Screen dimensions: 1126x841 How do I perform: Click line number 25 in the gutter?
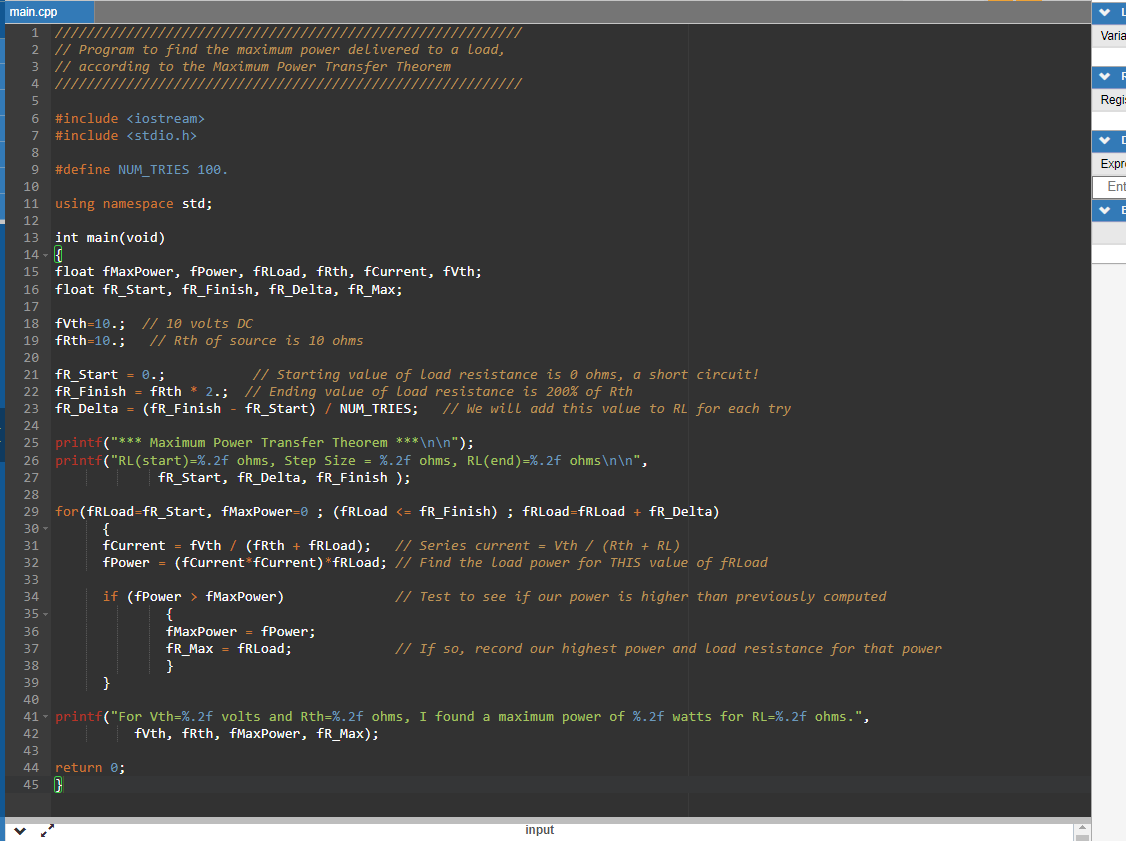pos(33,442)
